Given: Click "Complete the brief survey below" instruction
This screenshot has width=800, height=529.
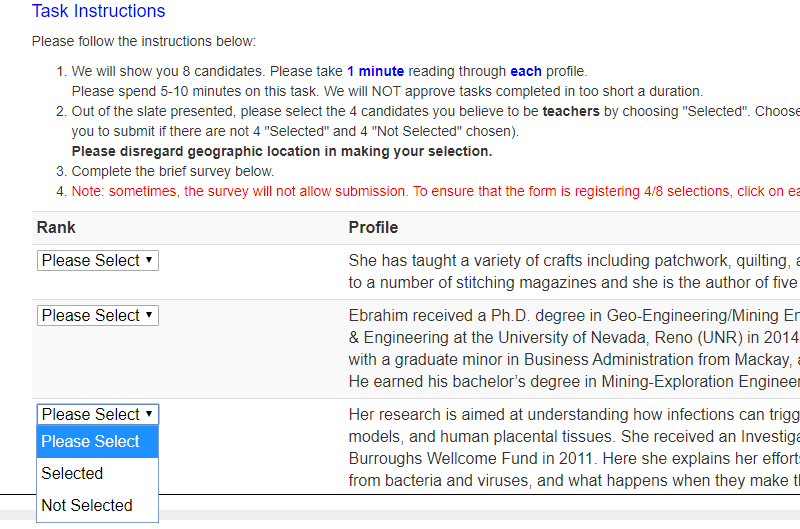Looking at the screenshot, I should (172, 171).
